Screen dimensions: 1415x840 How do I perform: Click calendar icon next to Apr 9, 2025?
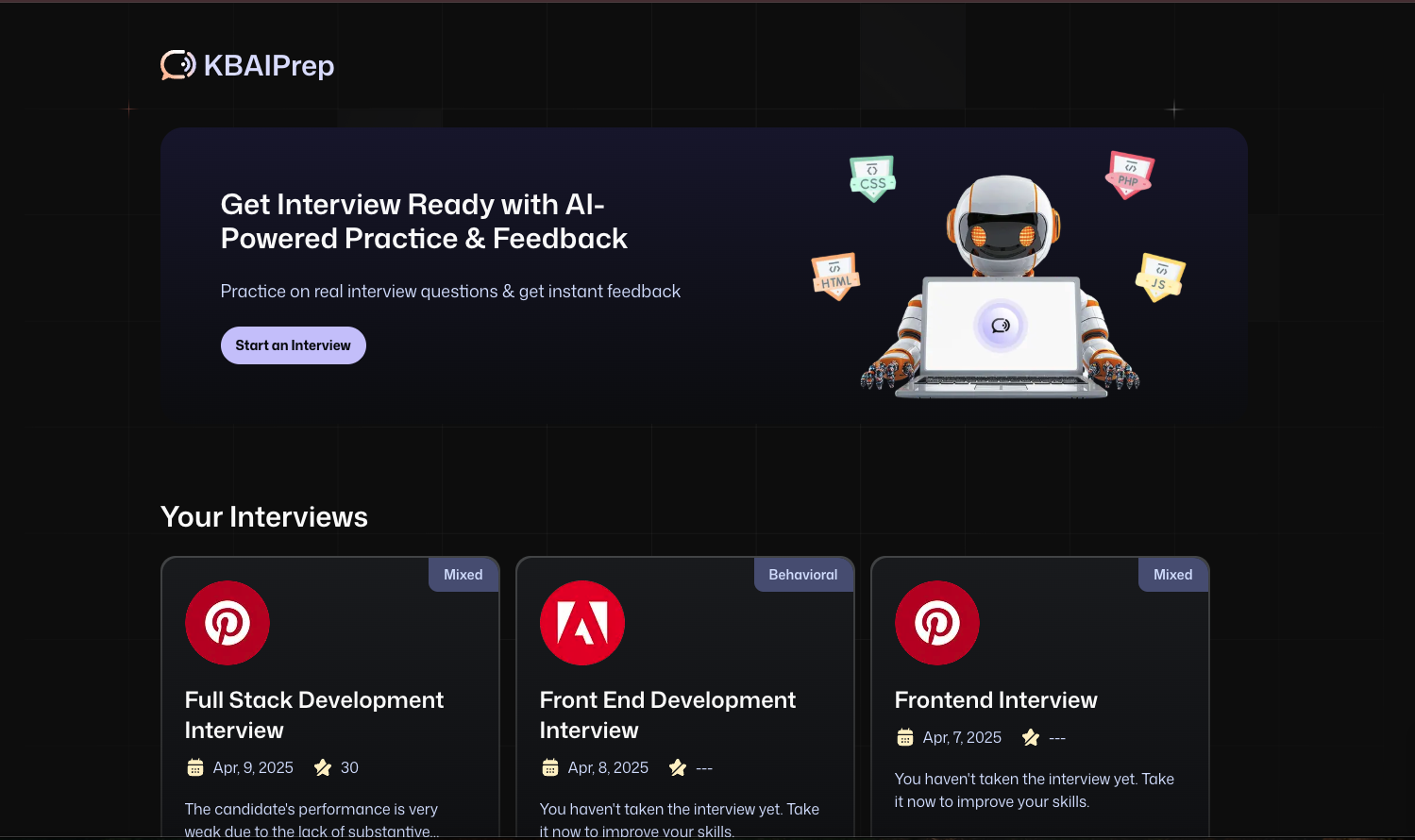(195, 767)
